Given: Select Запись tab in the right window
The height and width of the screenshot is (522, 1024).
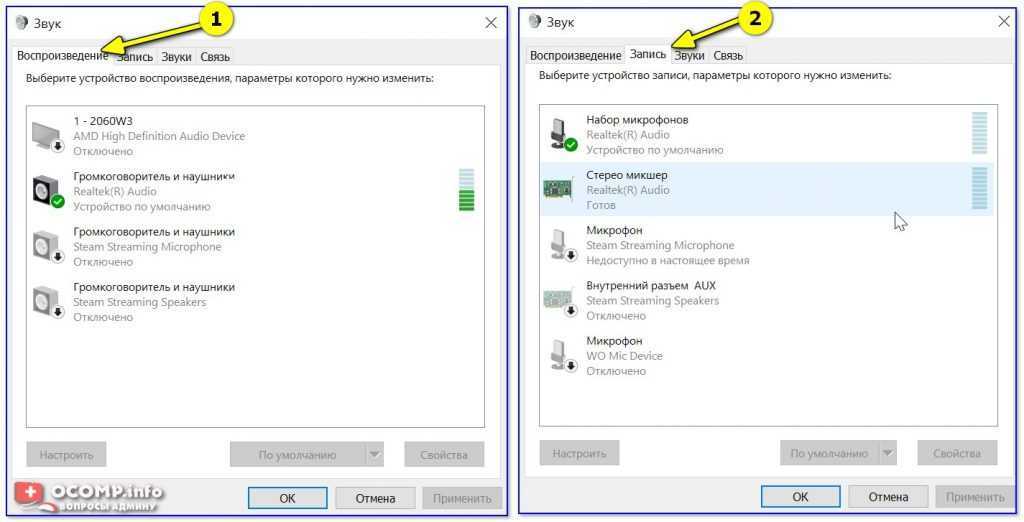Looking at the screenshot, I should (x=648, y=54).
